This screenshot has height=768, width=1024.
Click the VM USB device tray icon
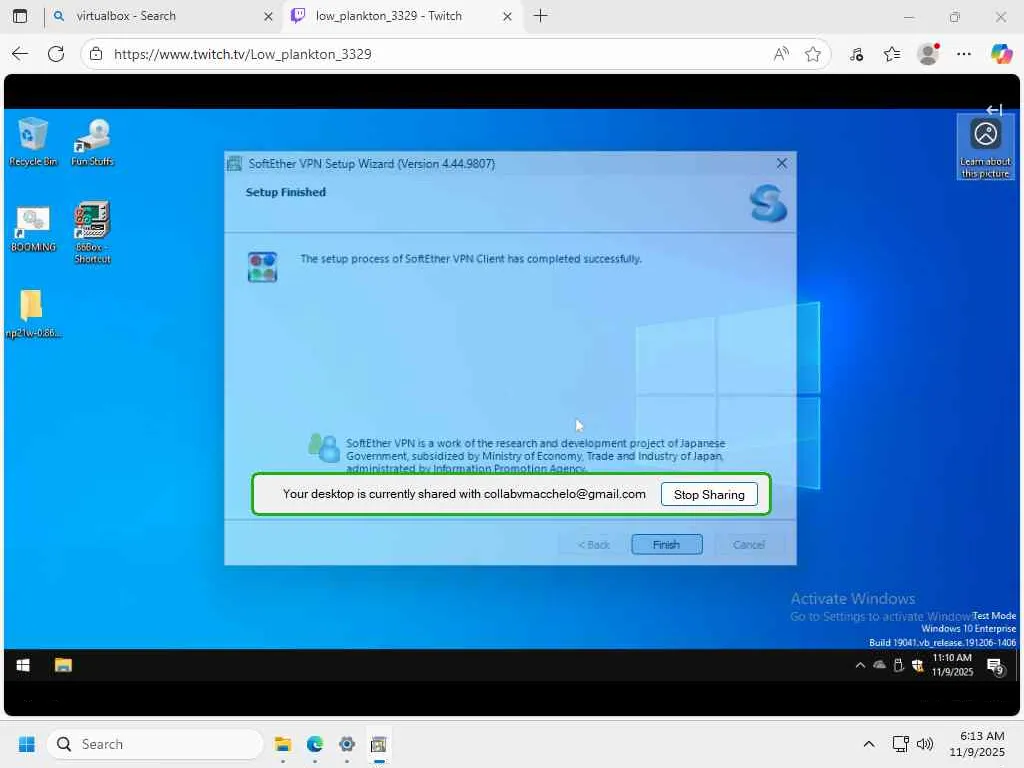(899, 665)
